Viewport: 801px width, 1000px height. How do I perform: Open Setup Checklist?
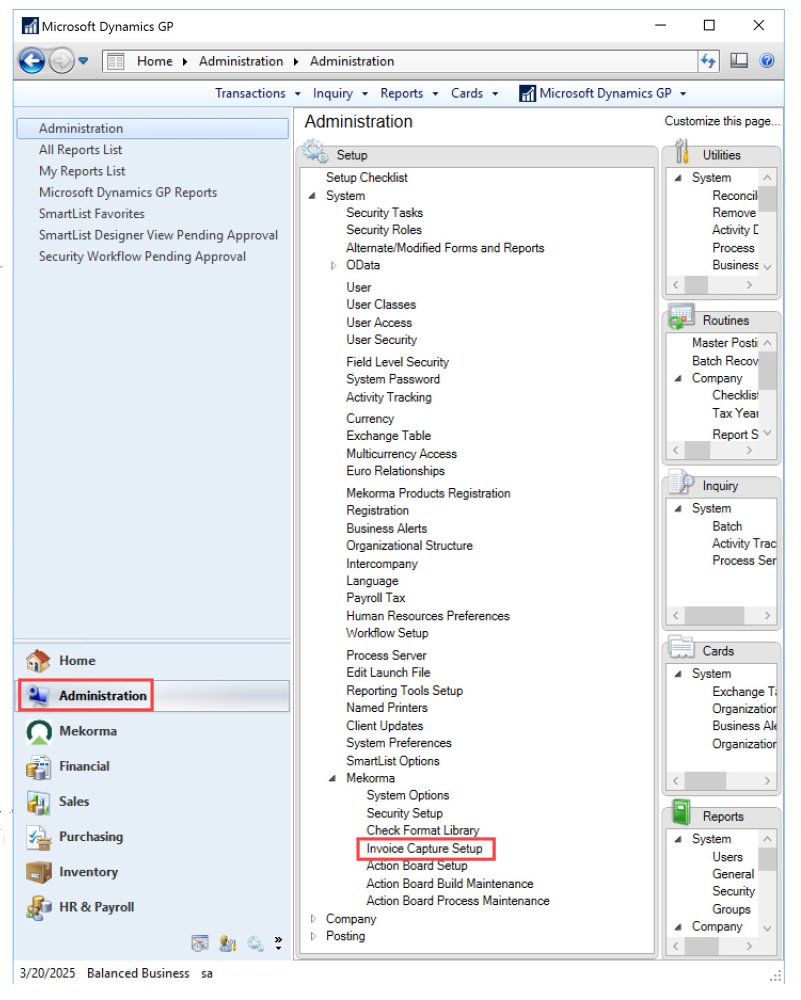click(366, 178)
